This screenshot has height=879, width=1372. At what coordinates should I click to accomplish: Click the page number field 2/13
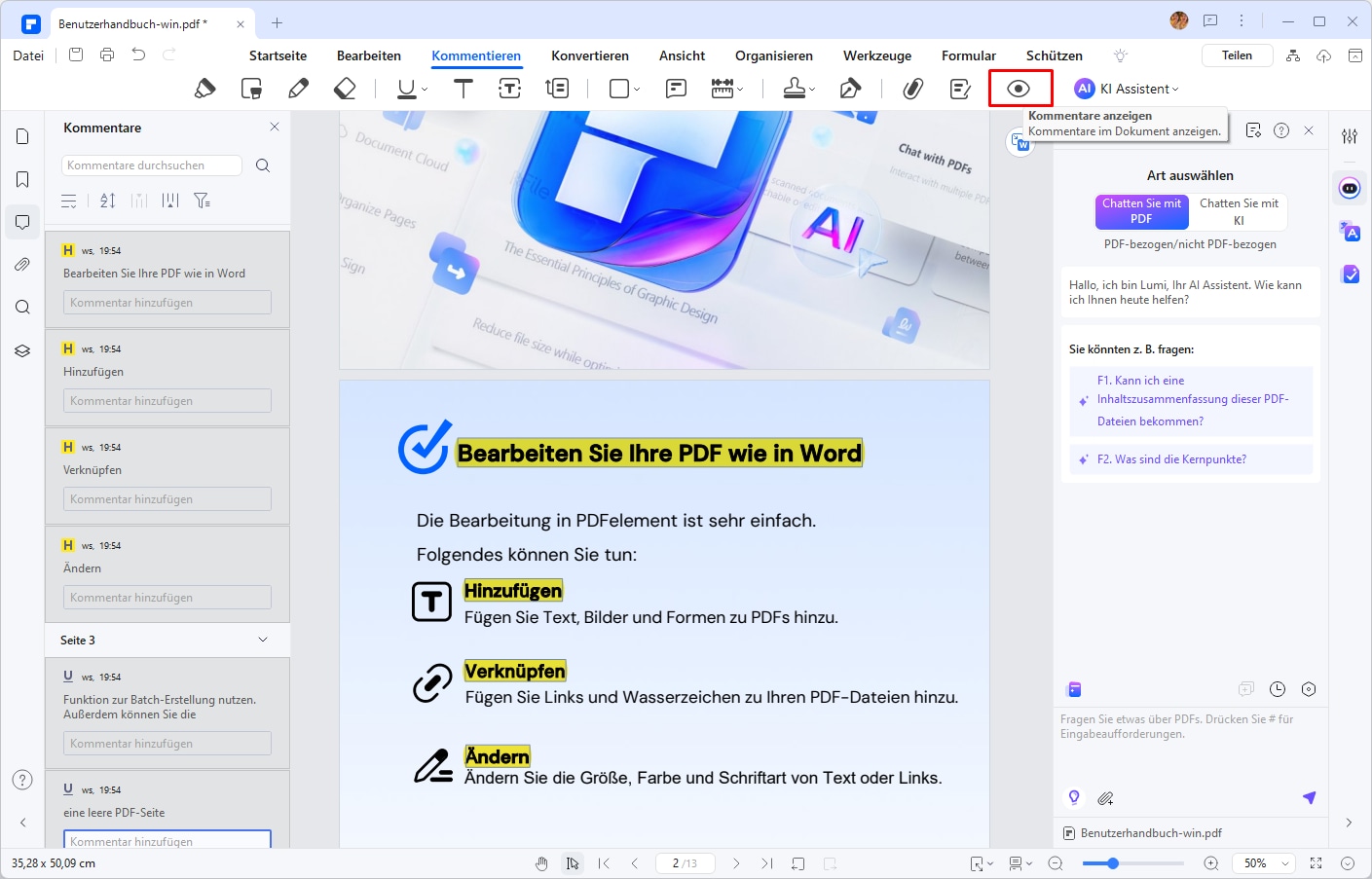coord(685,863)
